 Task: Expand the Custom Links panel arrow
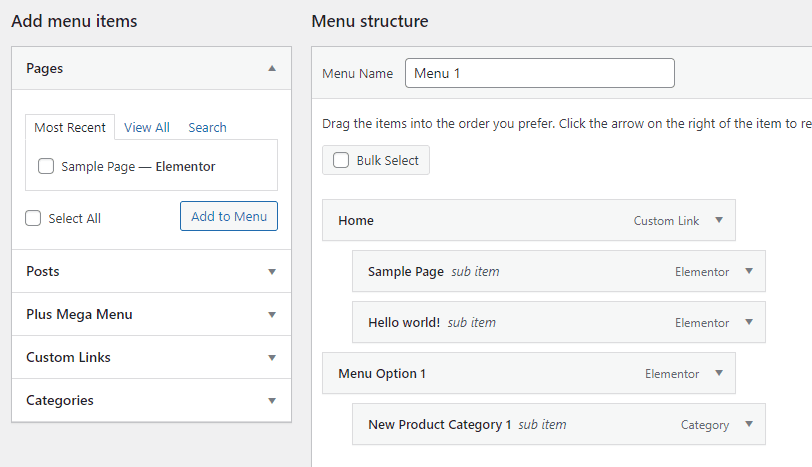(272, 358)
